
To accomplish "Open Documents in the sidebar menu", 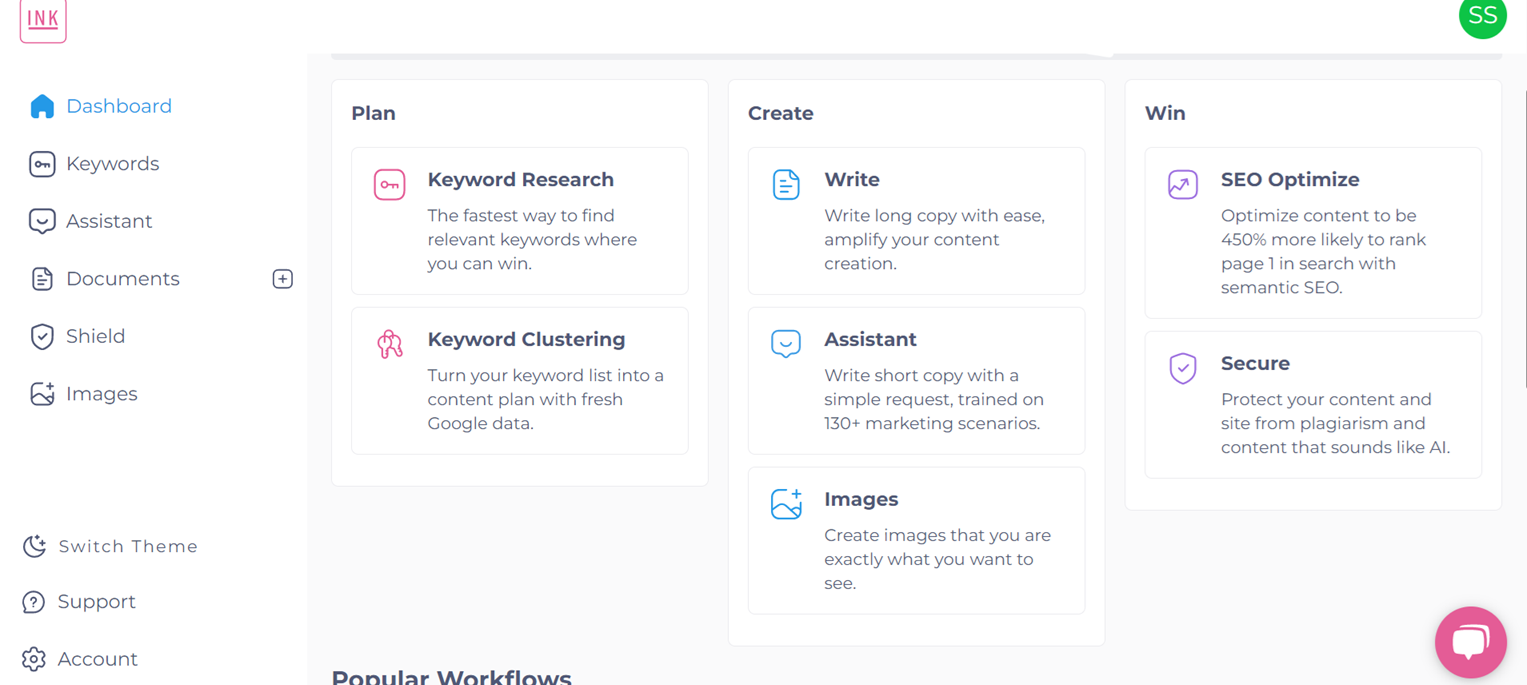I will tap(122, 279).
